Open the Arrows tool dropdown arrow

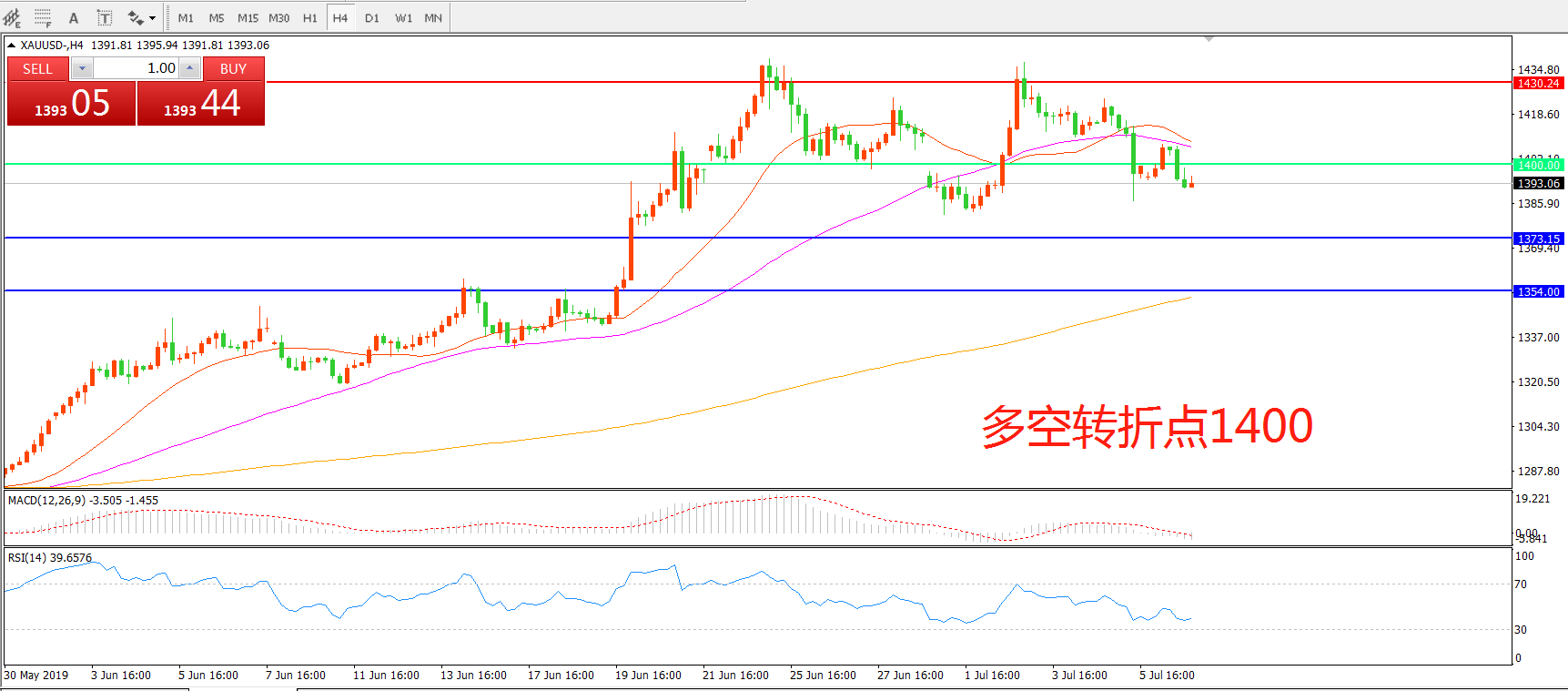152,17
